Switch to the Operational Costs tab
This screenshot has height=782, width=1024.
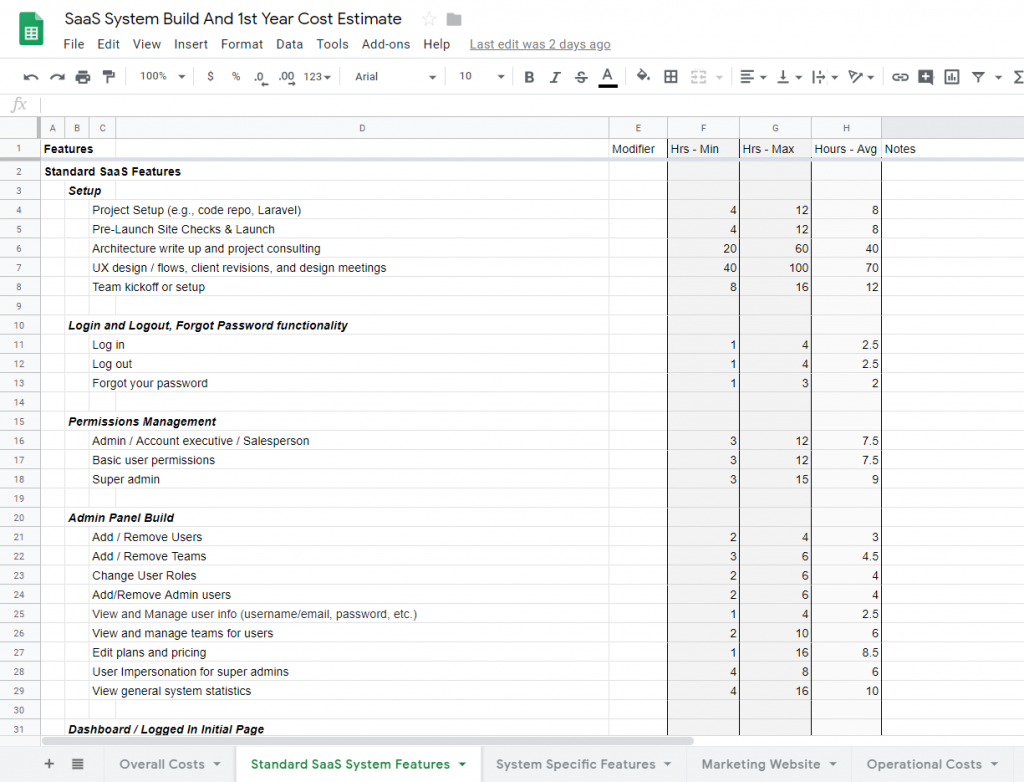coord(924,764)
